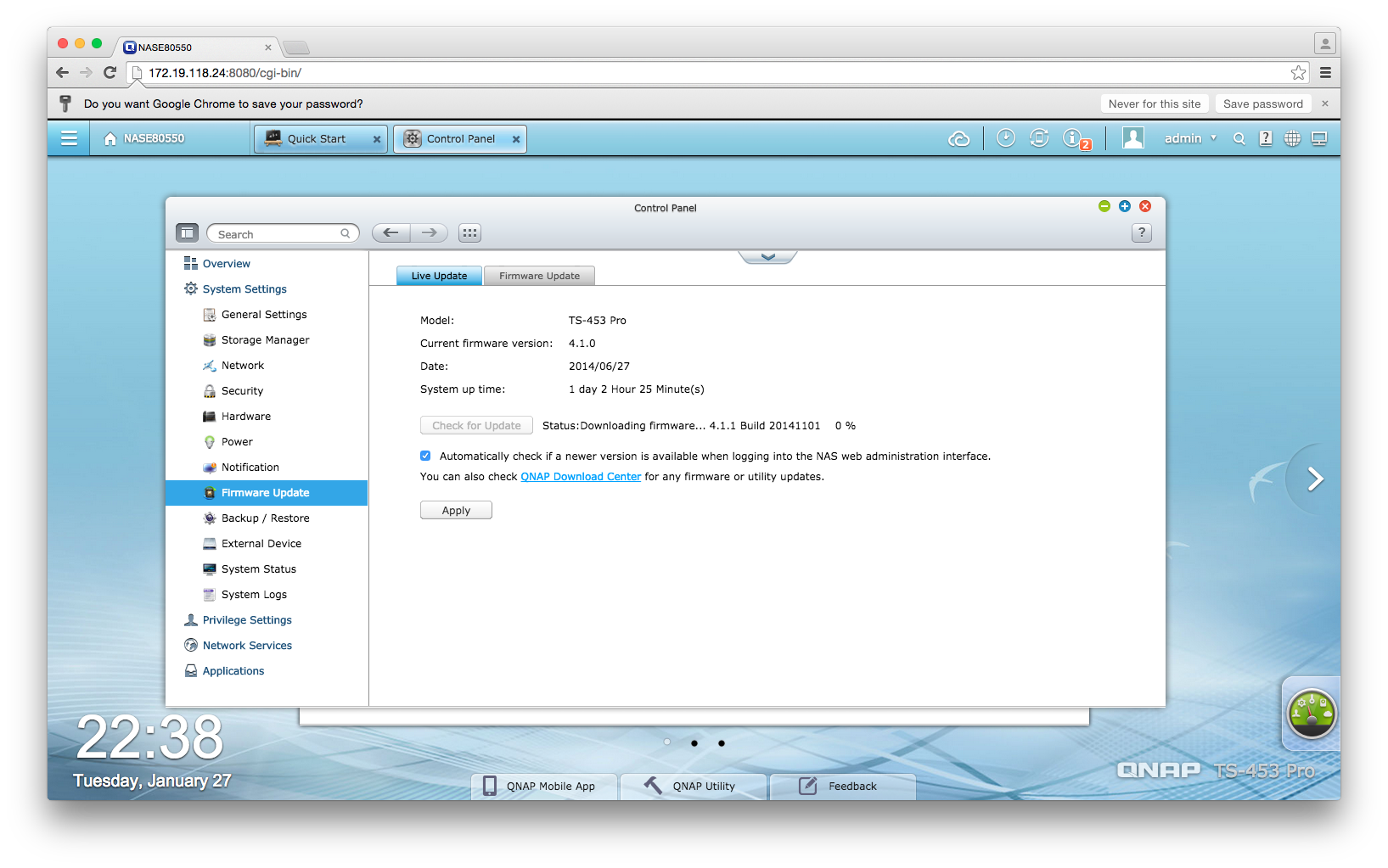This screenshot has width=1388, height=868.
Task: Close the Control Panel task tab
Action: [x=516, y=139]
